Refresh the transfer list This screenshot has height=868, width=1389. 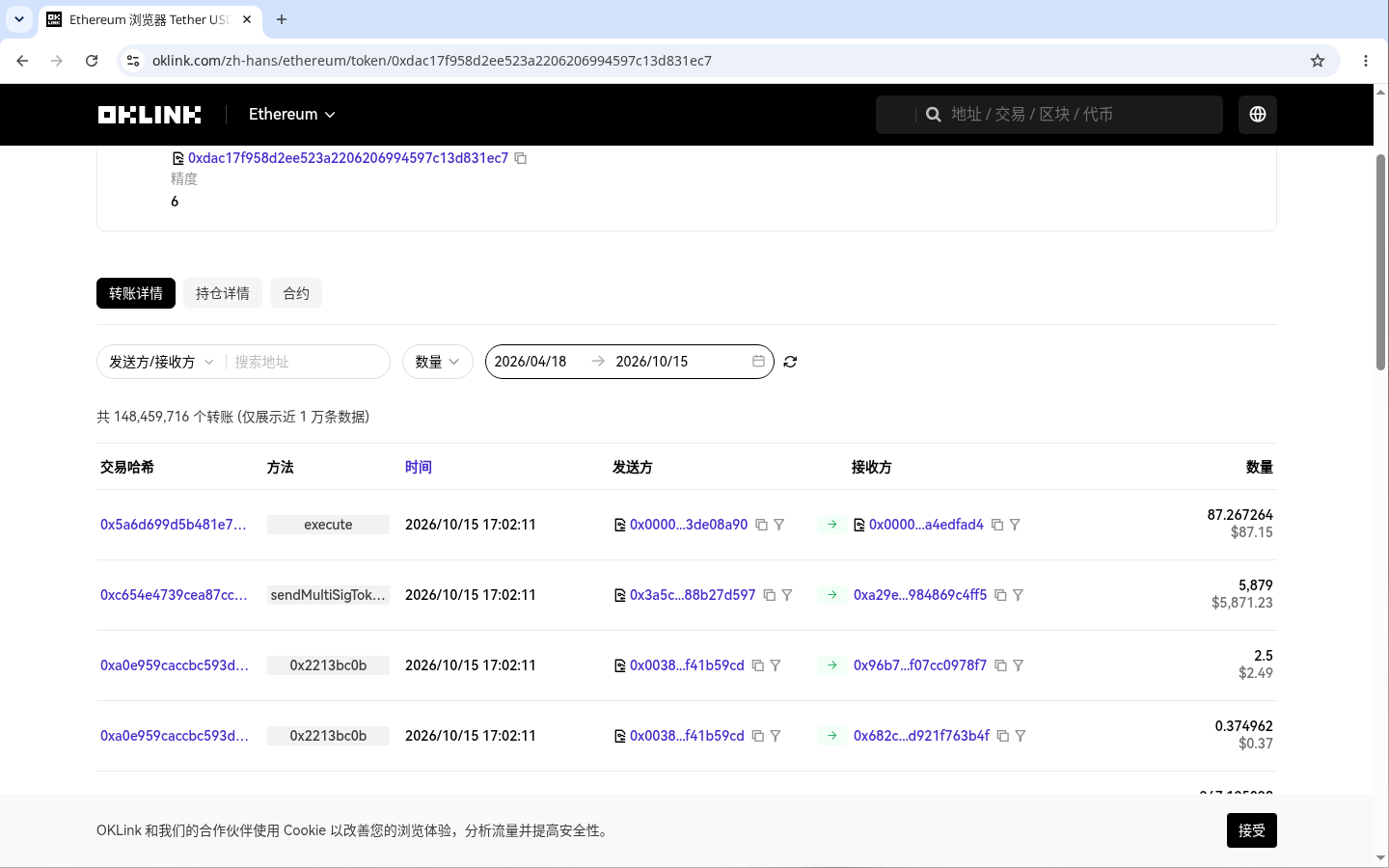(790, 362)
